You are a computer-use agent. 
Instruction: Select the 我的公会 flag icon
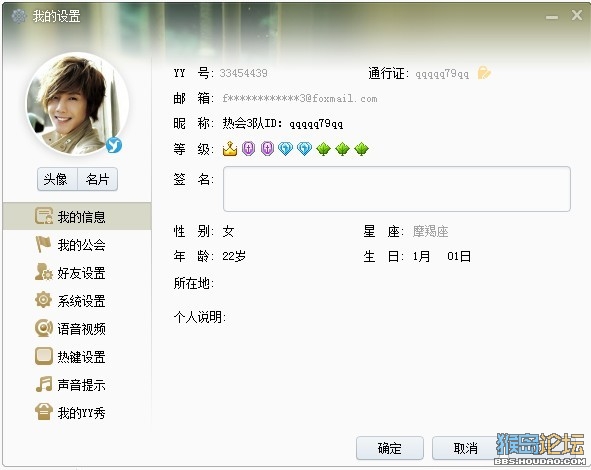[x=43, y=244]
